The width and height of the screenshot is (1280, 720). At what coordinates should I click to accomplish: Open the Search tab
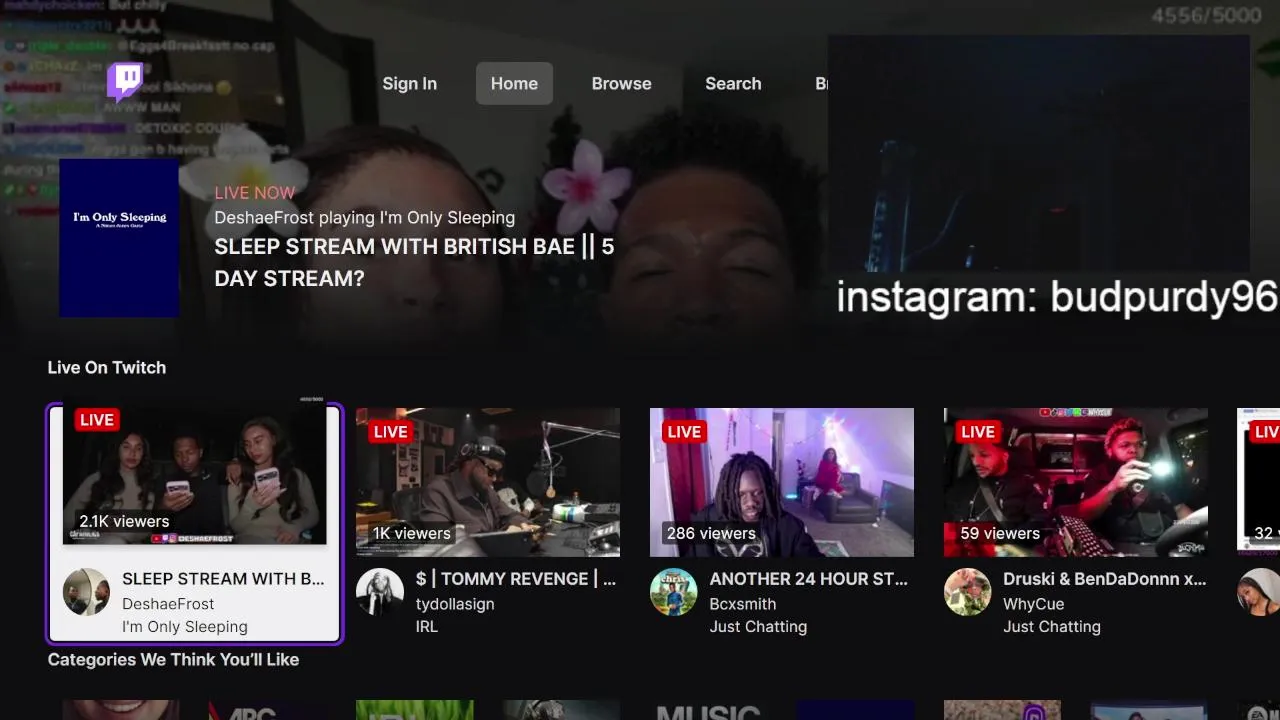coord(733,84)
